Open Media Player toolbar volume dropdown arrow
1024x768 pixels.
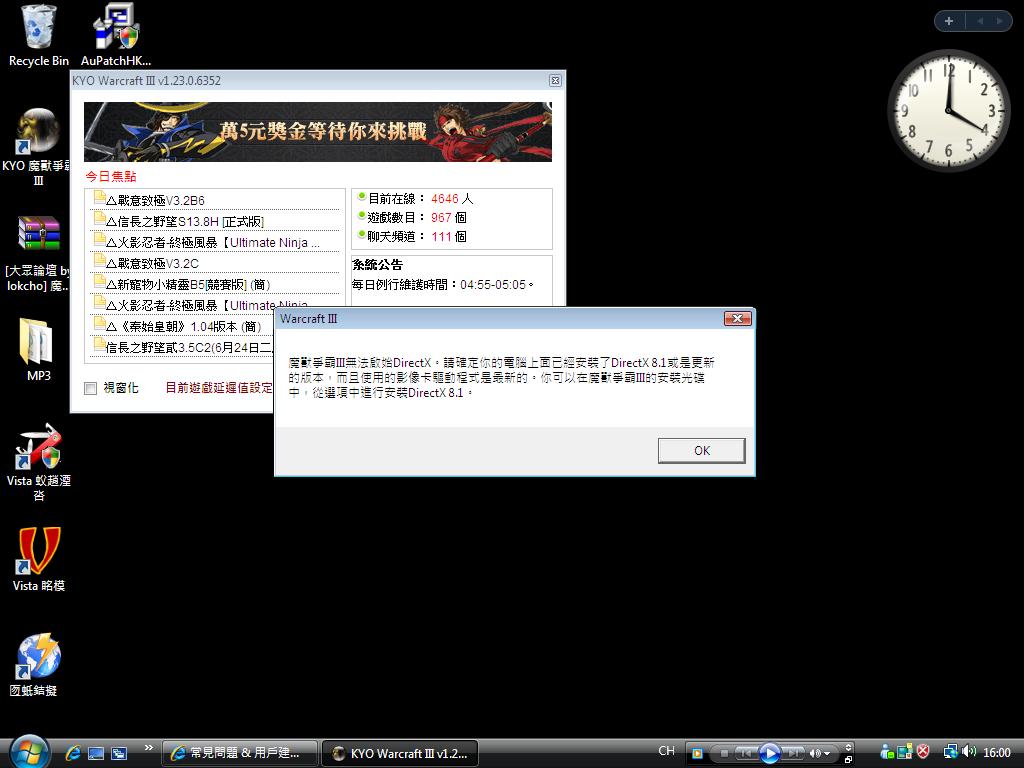tap(827, 754)
